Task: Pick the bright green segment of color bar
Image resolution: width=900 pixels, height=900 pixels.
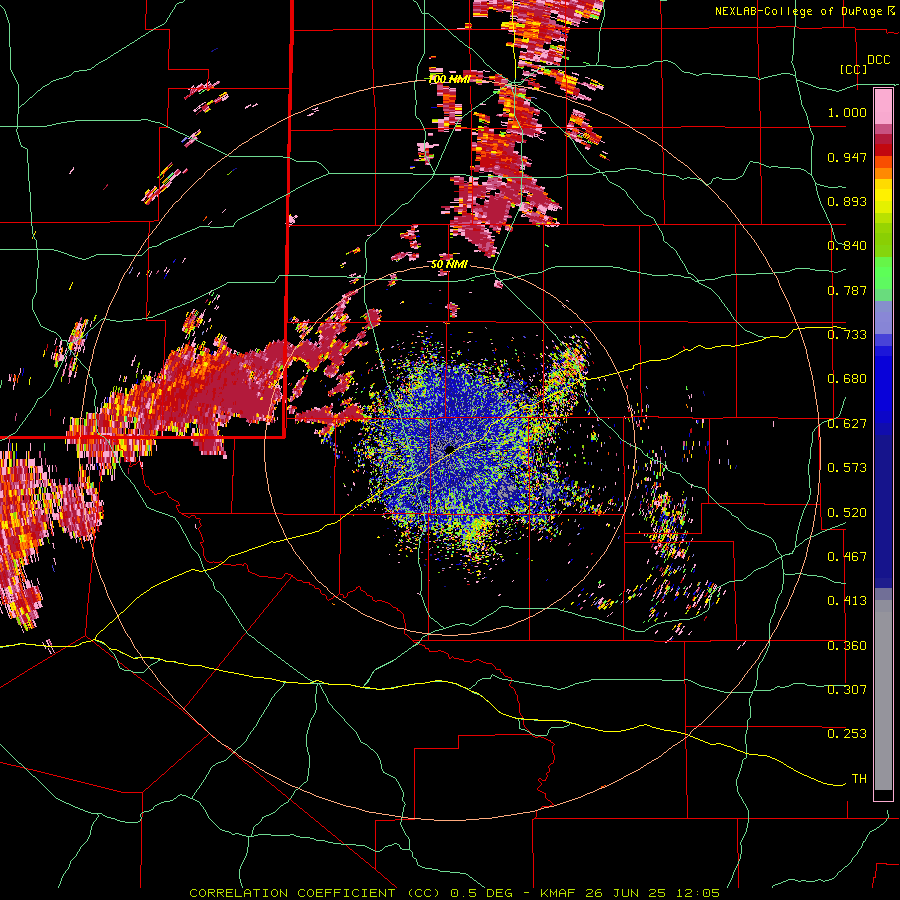Action: [883, 273]
